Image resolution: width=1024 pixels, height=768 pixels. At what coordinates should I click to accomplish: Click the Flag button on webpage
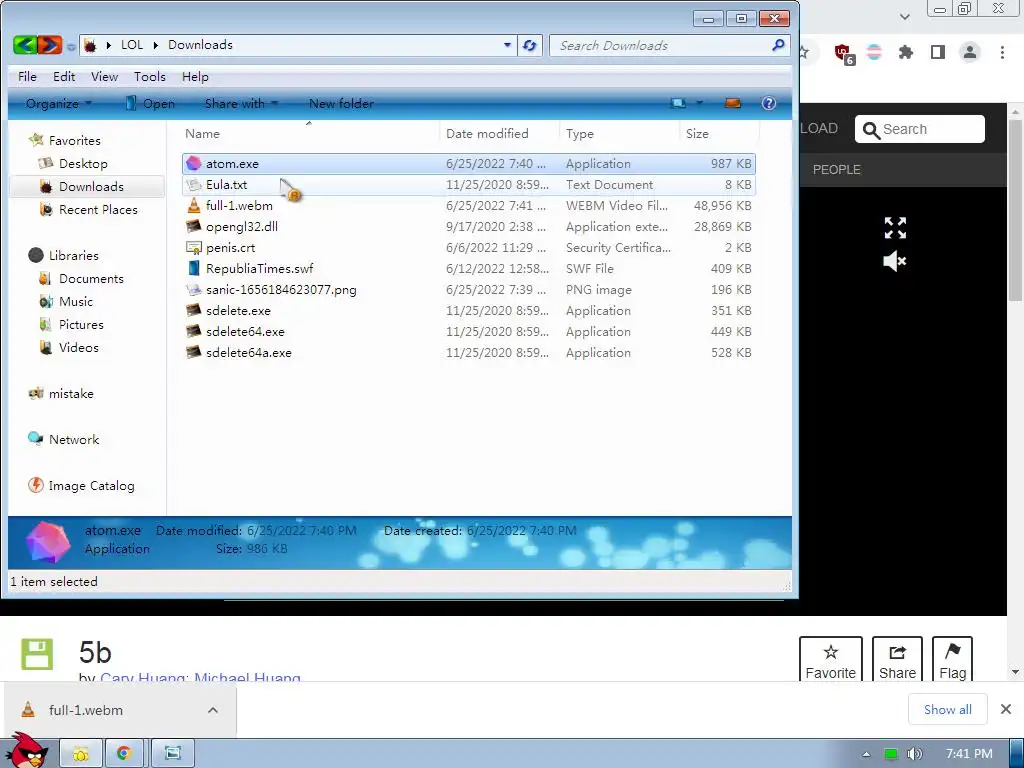(x=952, y=660)
